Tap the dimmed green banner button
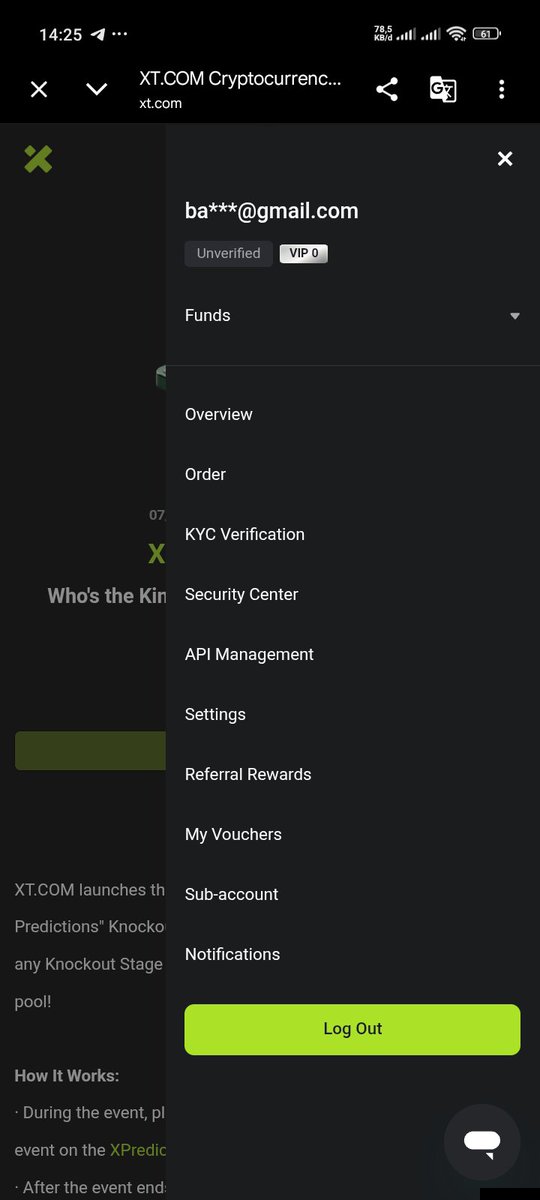The height and width of the screenshot is (1200, 540). (x=91, y=750)
